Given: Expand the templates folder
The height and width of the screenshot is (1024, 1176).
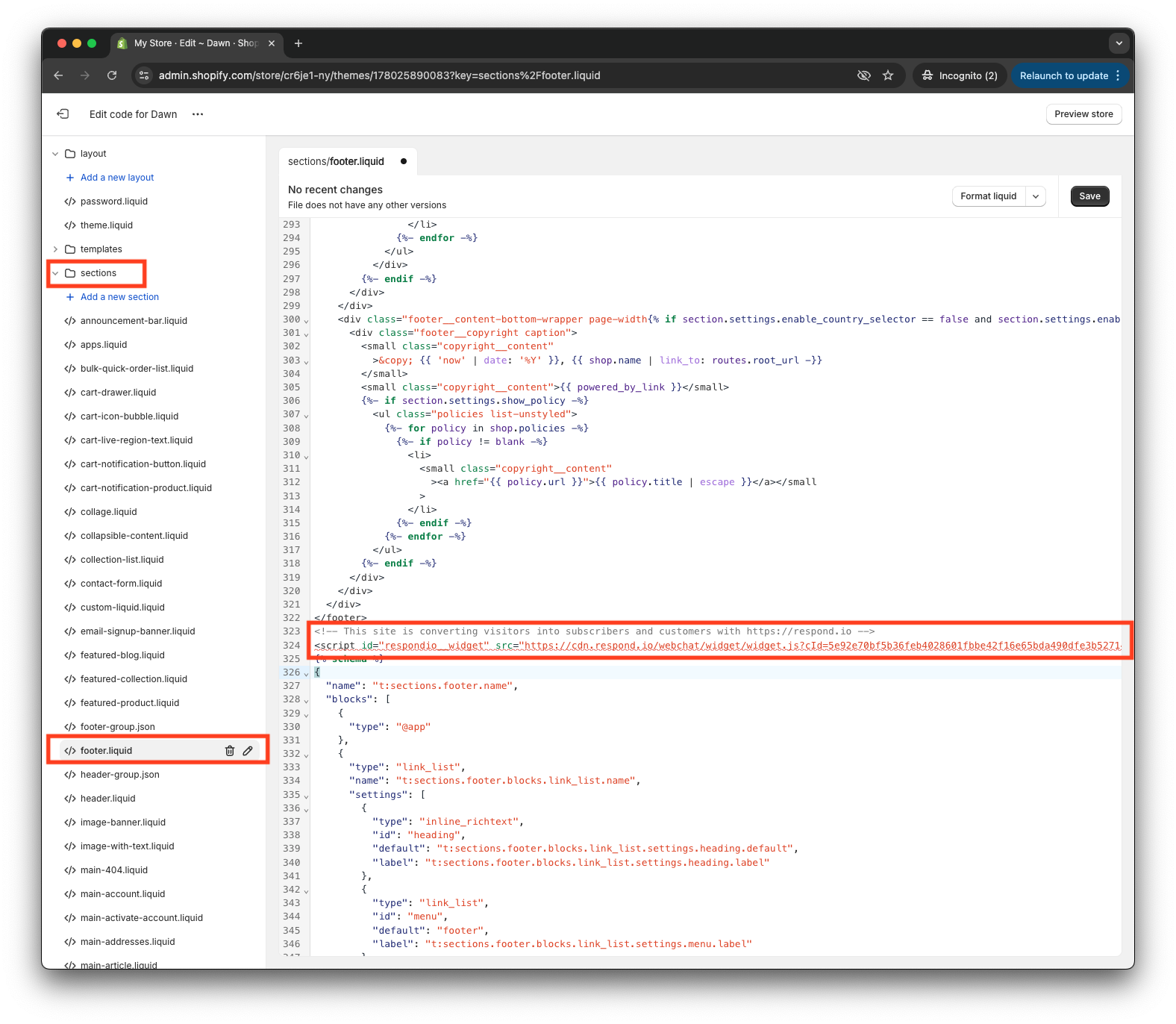Looking at the screenshot, I should click(x=55, y=249).
